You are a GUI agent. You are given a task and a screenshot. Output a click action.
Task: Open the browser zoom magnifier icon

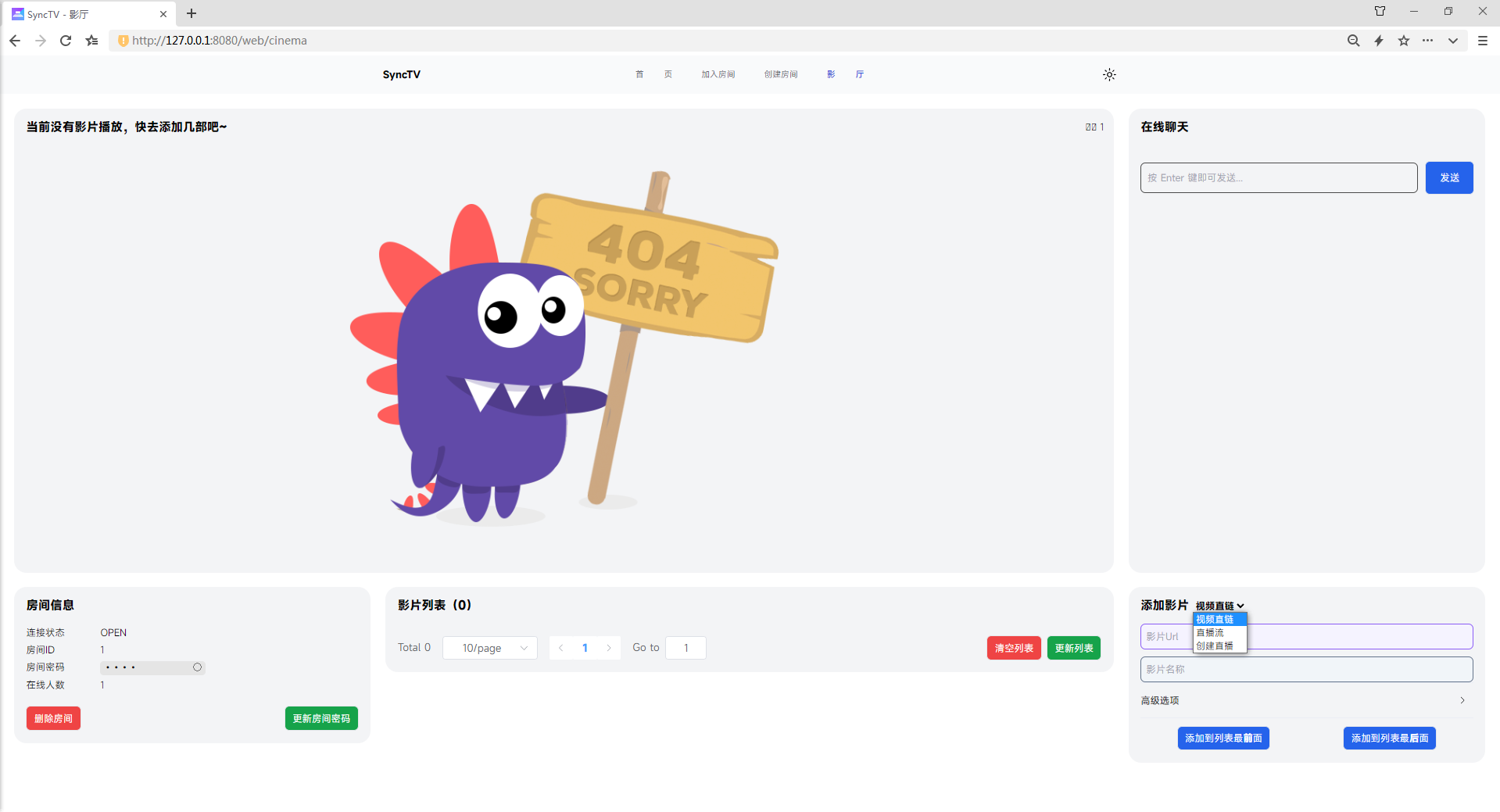(x=1353, y=41)
